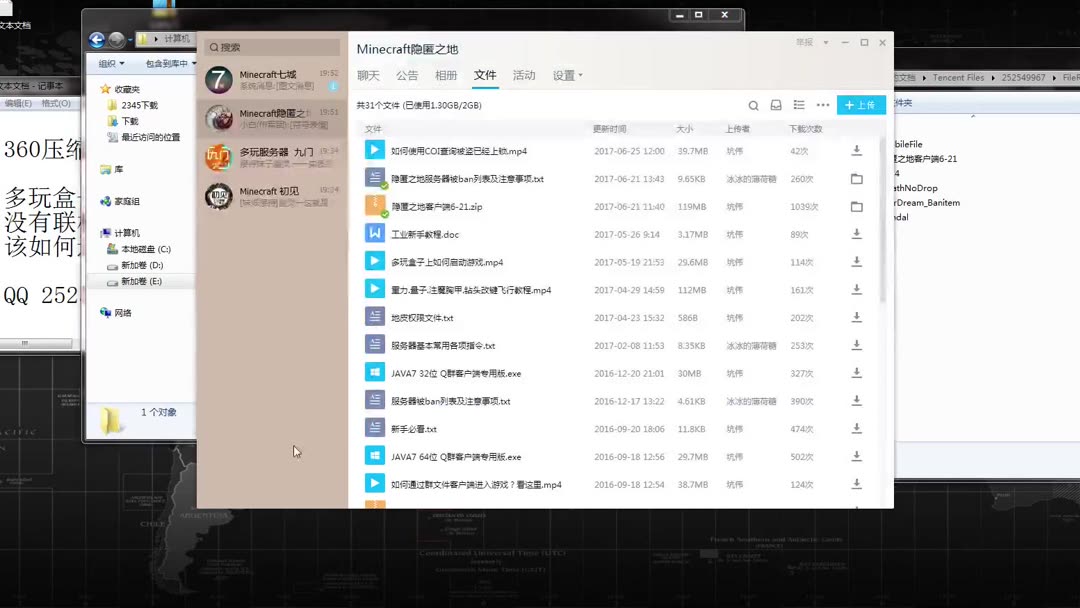
Task: Open search in the group files toolbar
Action: (754, 105)
